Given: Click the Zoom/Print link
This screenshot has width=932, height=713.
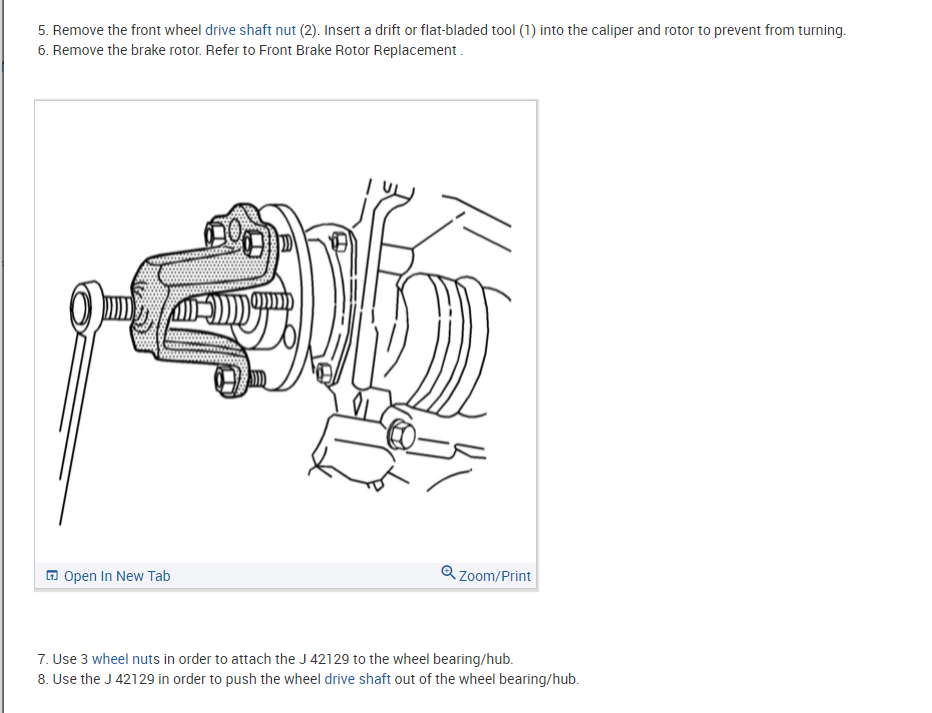Looking at the screenshot, I should 486,575.
